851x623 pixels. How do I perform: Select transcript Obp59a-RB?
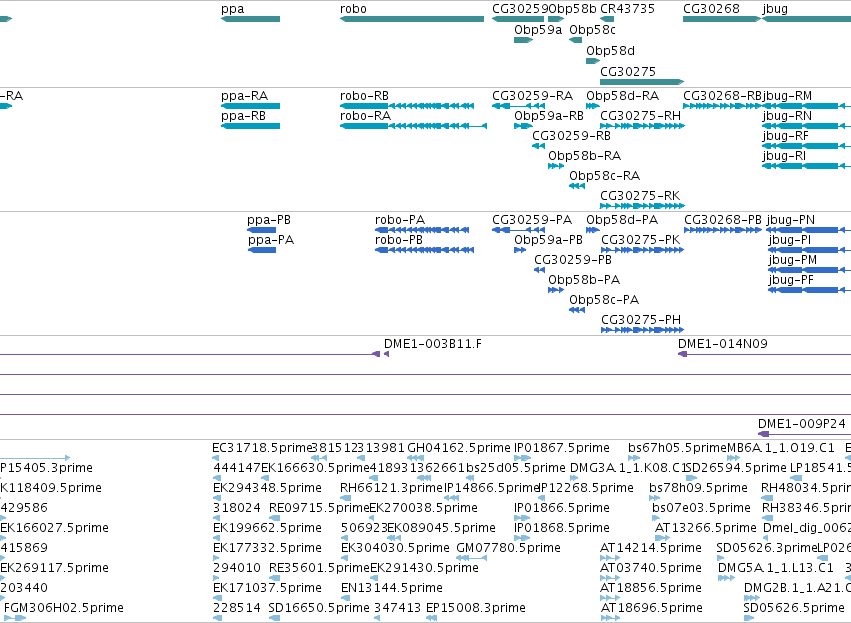[x=524, y=126]
